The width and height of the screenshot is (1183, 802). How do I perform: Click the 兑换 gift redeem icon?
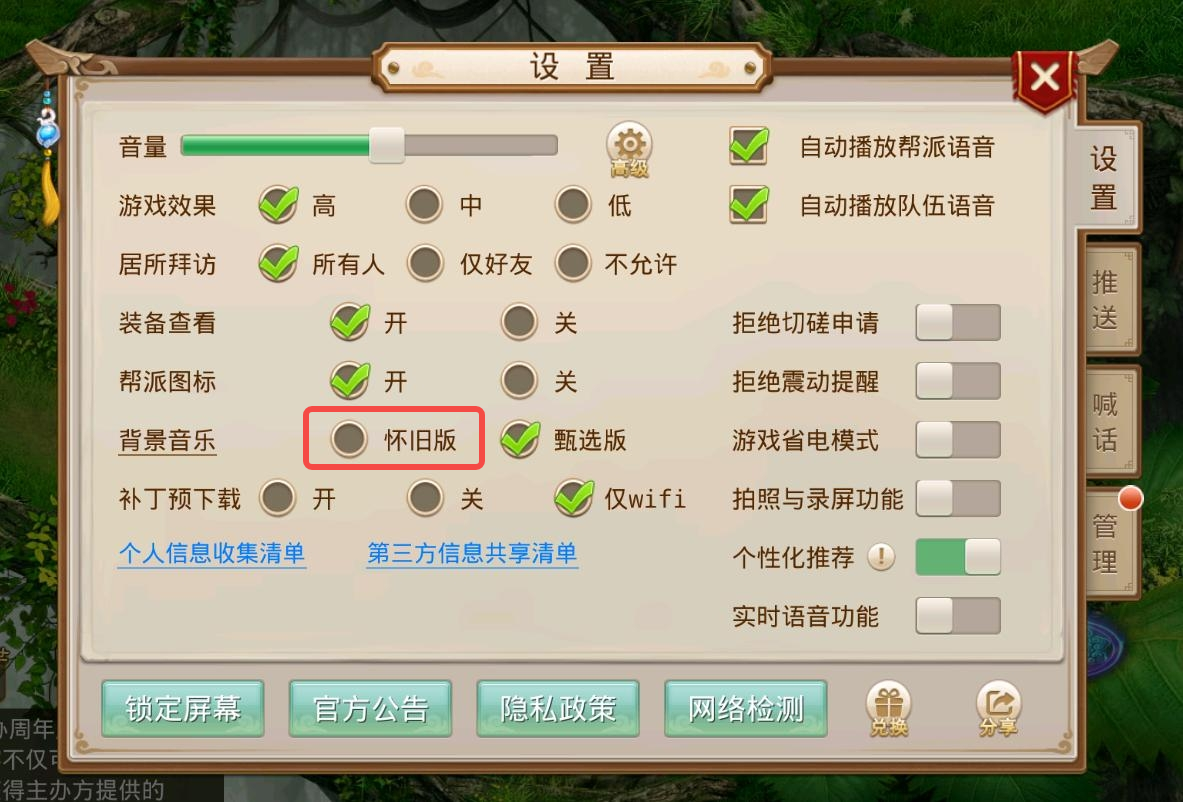click(889, 709)
